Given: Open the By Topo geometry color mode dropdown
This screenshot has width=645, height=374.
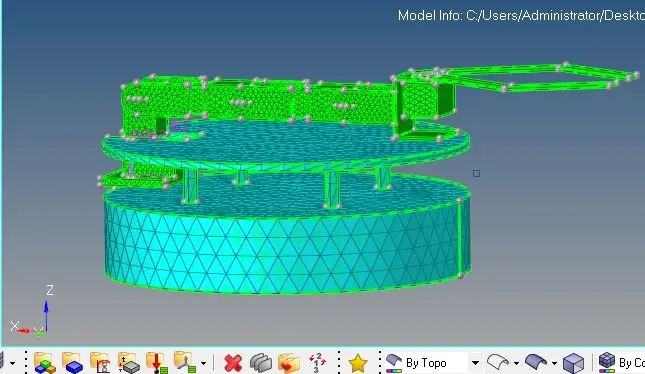Looking at the screenshot, I should [x=475, y=363].
